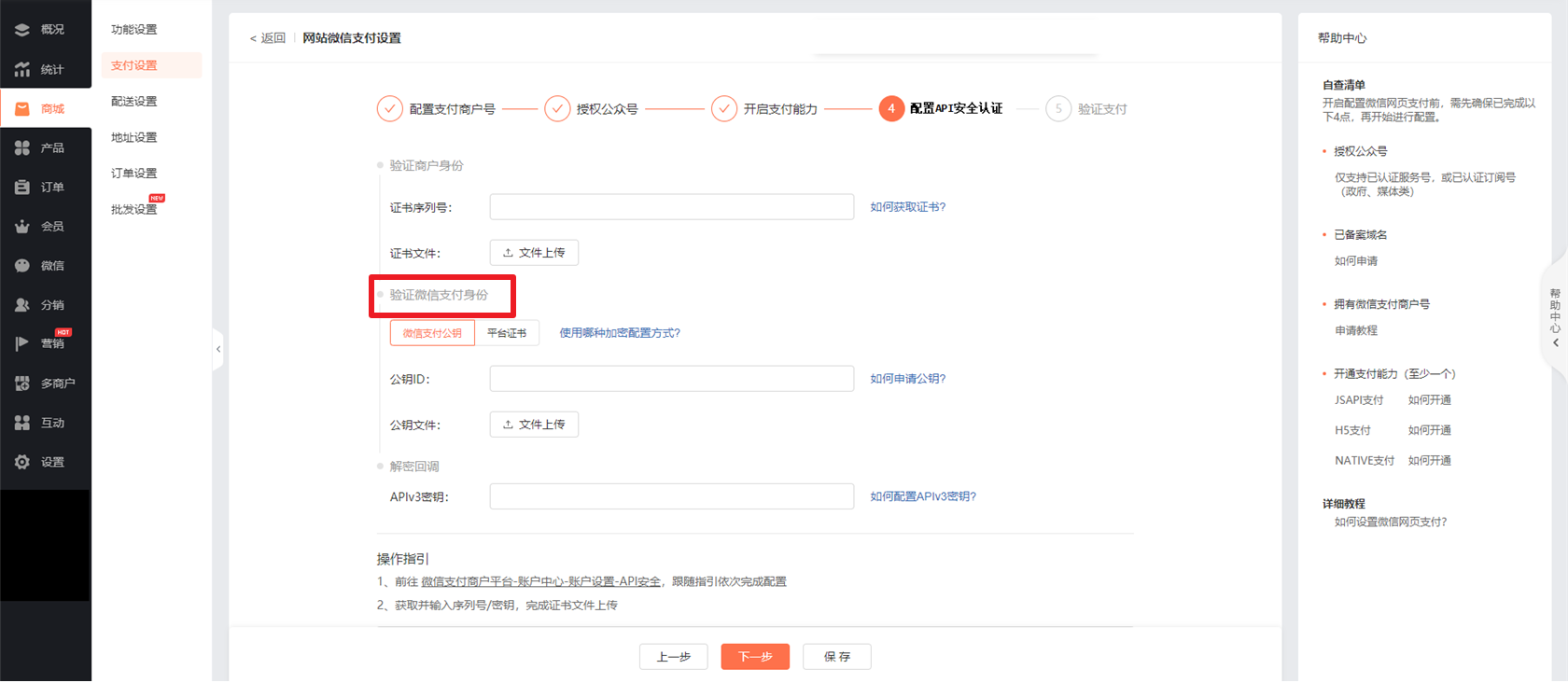Image resolution: width=1568 pixels, height=683 pixels.
Task: Click the 自查清单 heading text
Action: (x=1344, y=85)
